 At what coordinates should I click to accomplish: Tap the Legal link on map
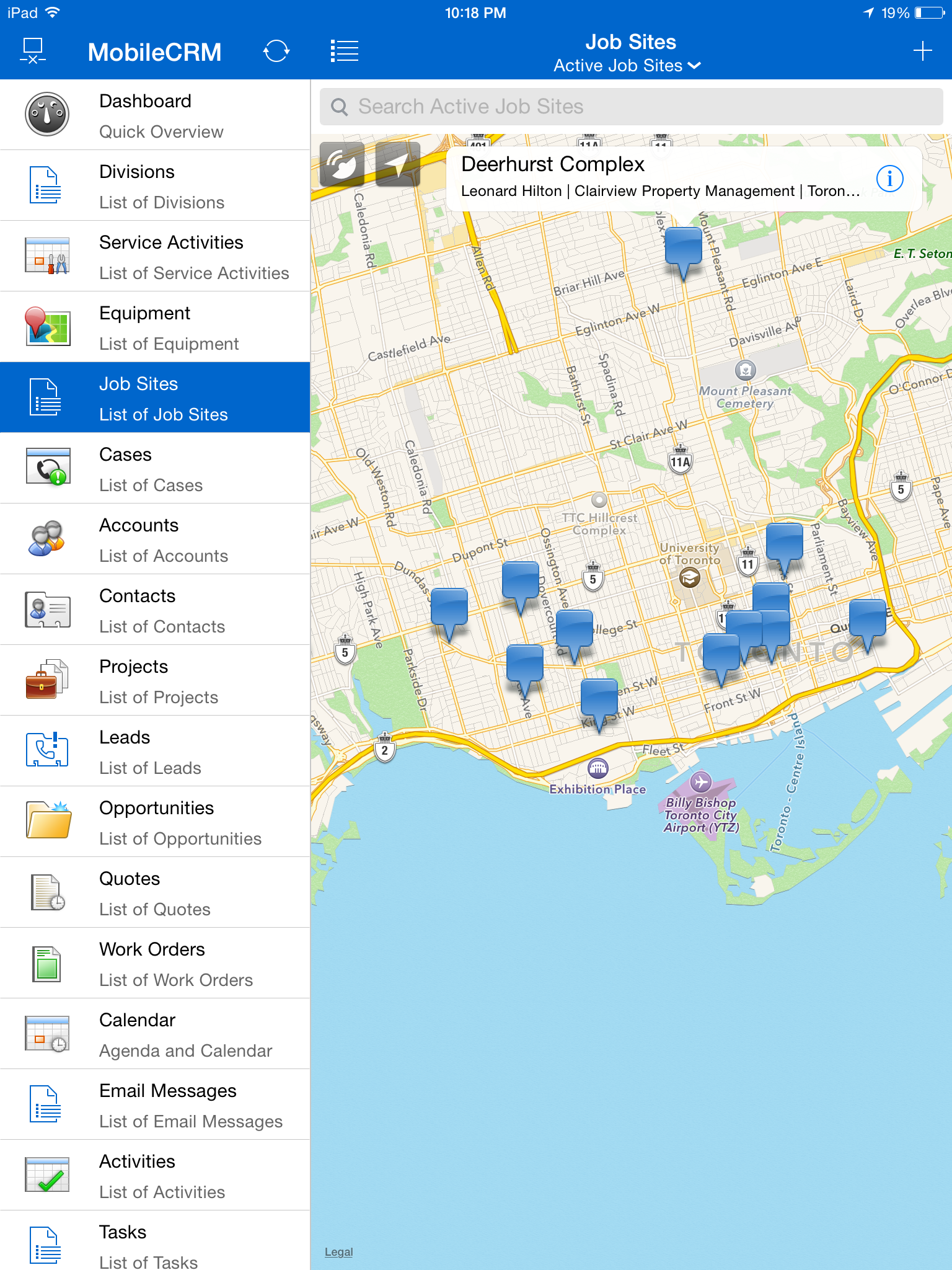pos(338,1252)
